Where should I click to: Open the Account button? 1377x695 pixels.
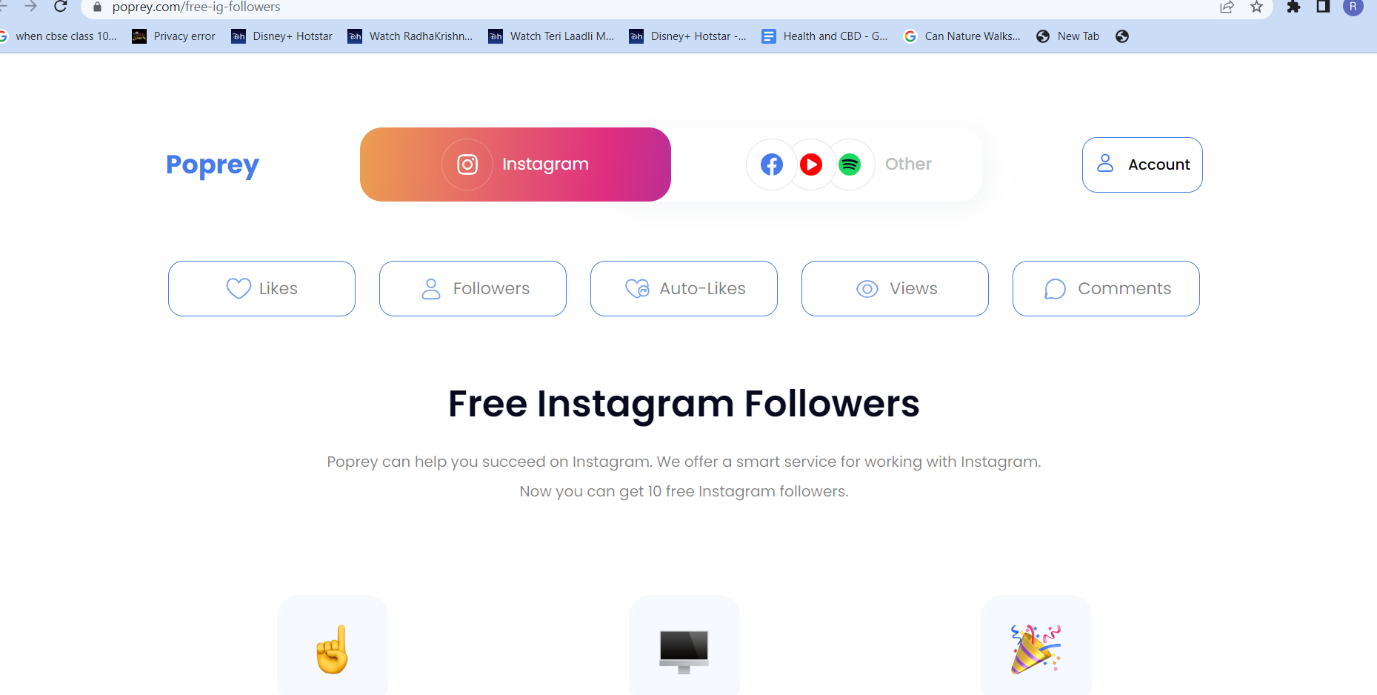point(1142,164)
